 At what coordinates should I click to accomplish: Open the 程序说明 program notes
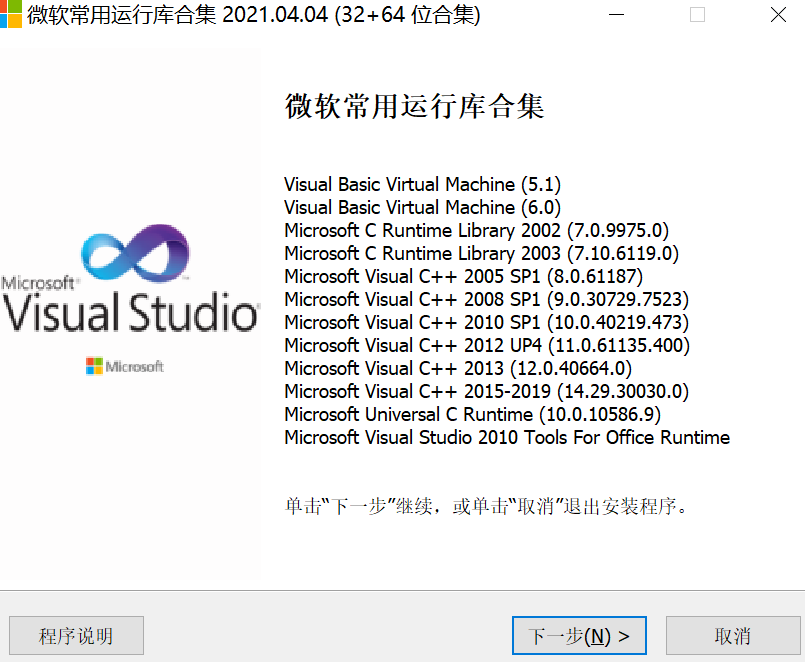(x=76, y=635)
